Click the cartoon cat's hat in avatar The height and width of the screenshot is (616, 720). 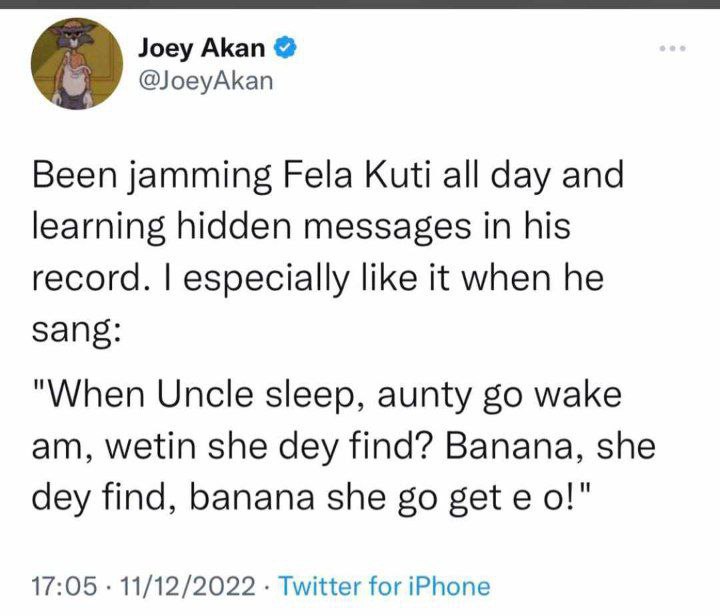coord(77,26)
